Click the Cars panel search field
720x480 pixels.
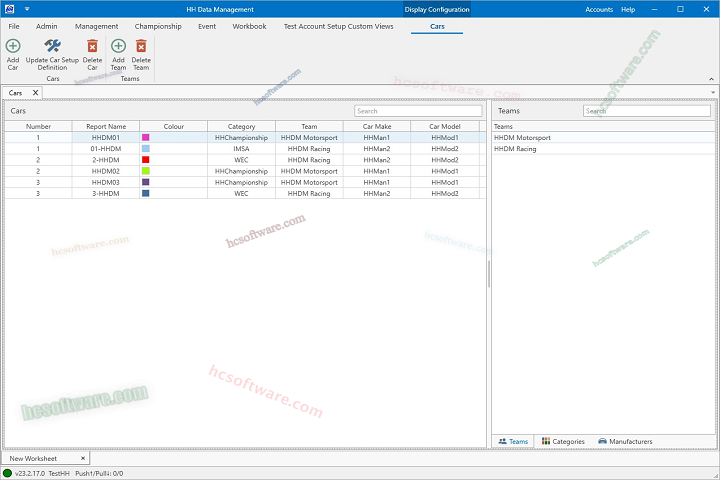pos(418,111)
